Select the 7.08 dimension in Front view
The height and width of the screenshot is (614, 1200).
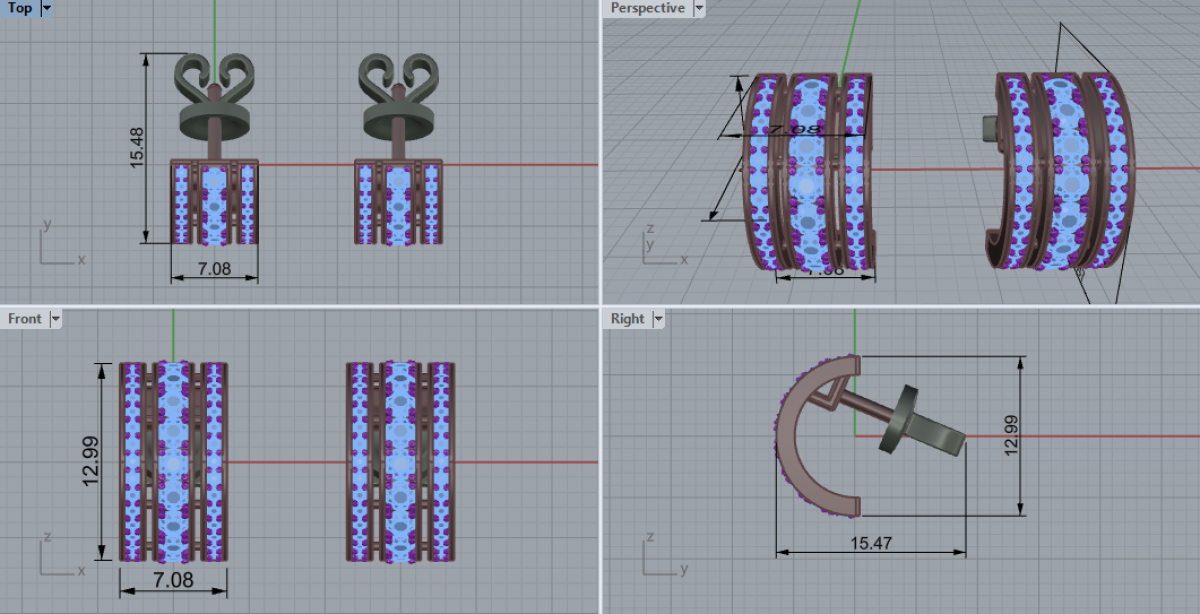click(x=172, y=580)
